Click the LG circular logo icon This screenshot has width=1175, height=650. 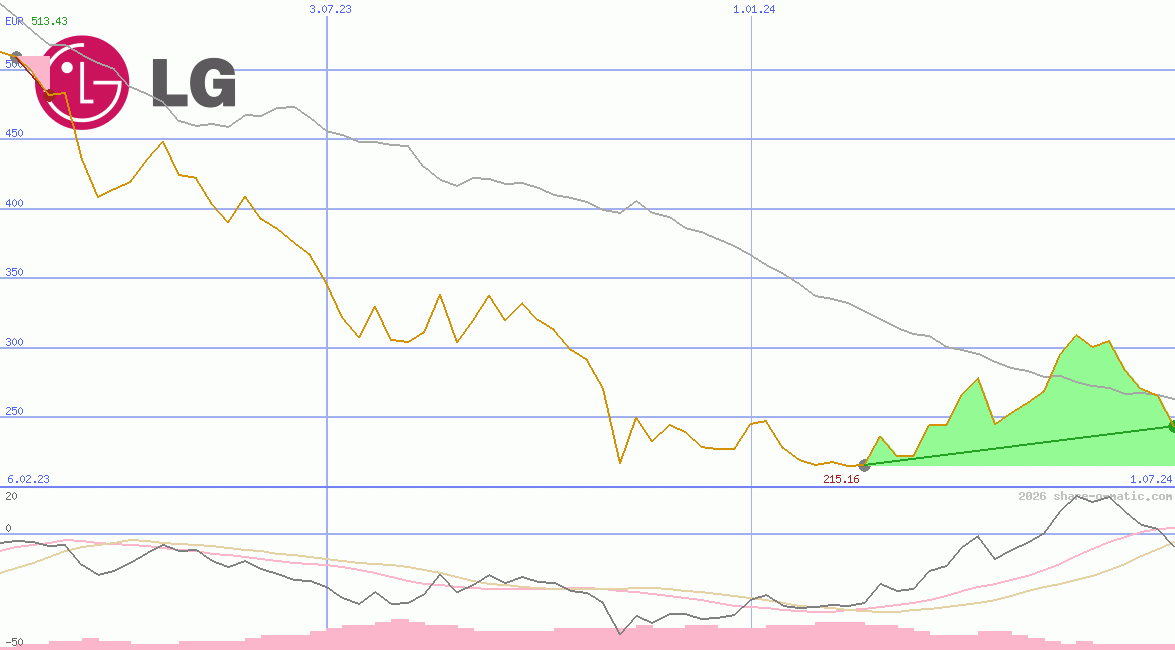click(82, 82)
